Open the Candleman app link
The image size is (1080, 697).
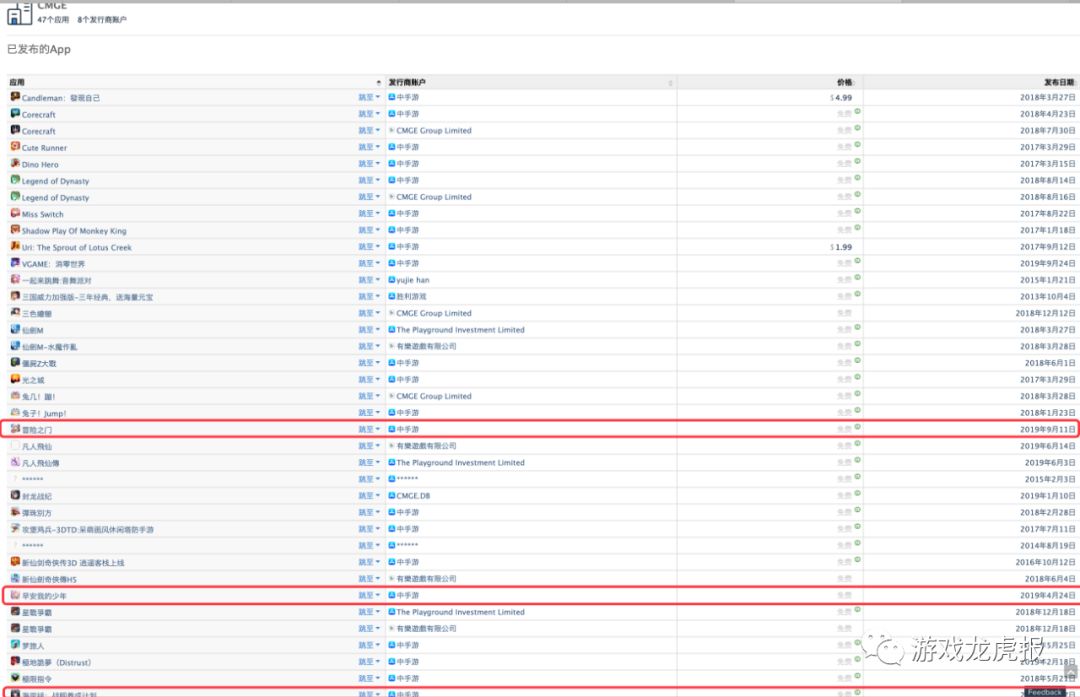coord(61,98)
